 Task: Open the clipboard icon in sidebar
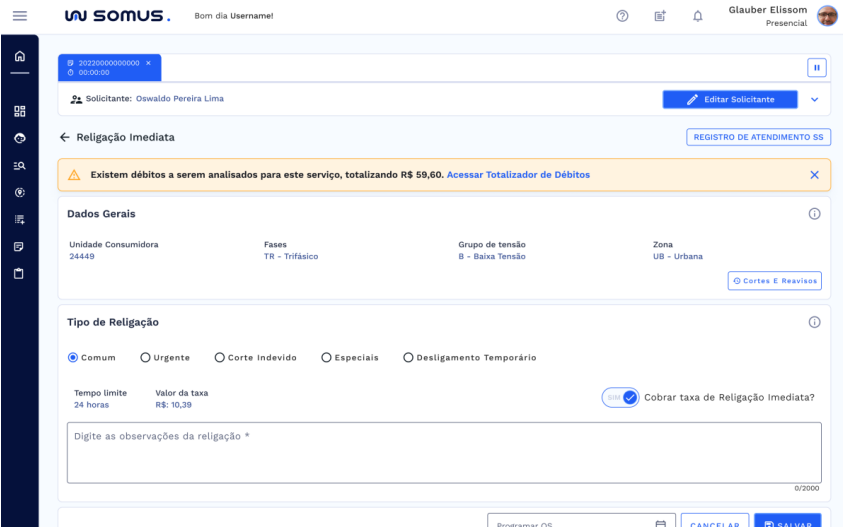pyautogui.click(x=19, y=274)
